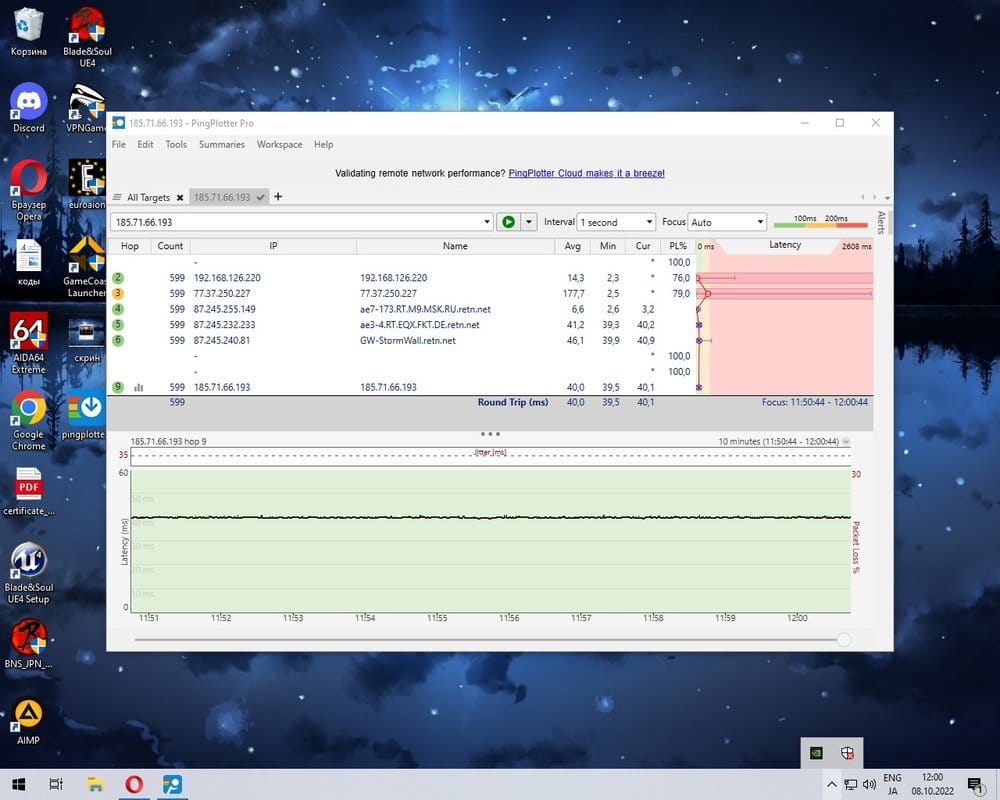
Task: Select the green hop 2 circle icon
Action: click(x=118, y=278)
